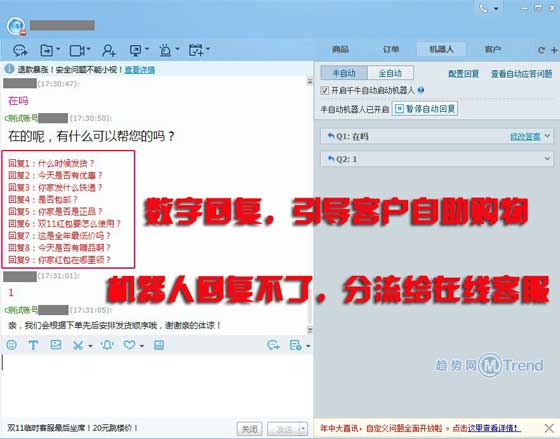560x439 pixels.
Task: Click the remote desktop monitor icon
Action: [135, 50]
